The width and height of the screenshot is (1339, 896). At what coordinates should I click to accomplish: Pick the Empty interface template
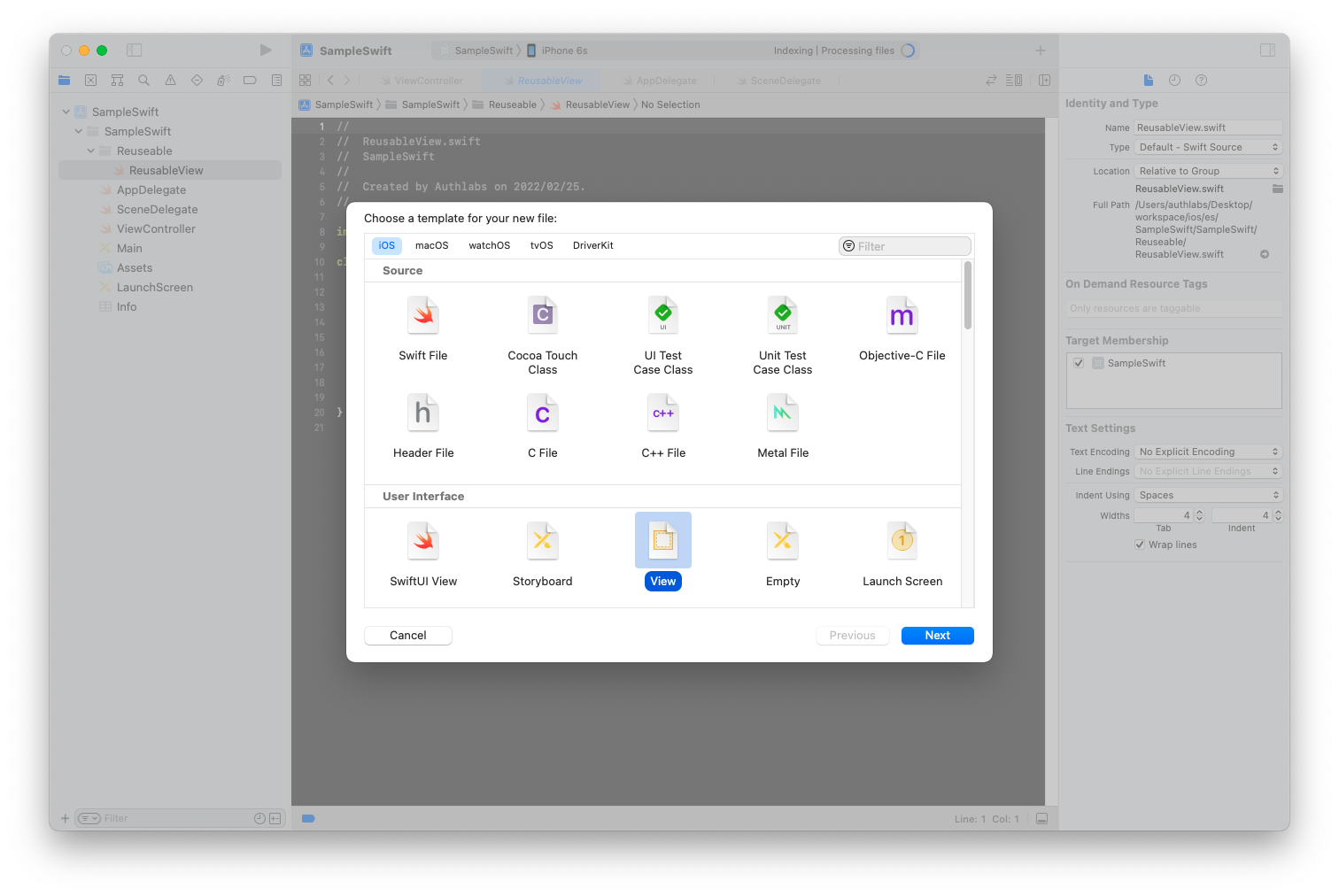(x=783, y=555)
